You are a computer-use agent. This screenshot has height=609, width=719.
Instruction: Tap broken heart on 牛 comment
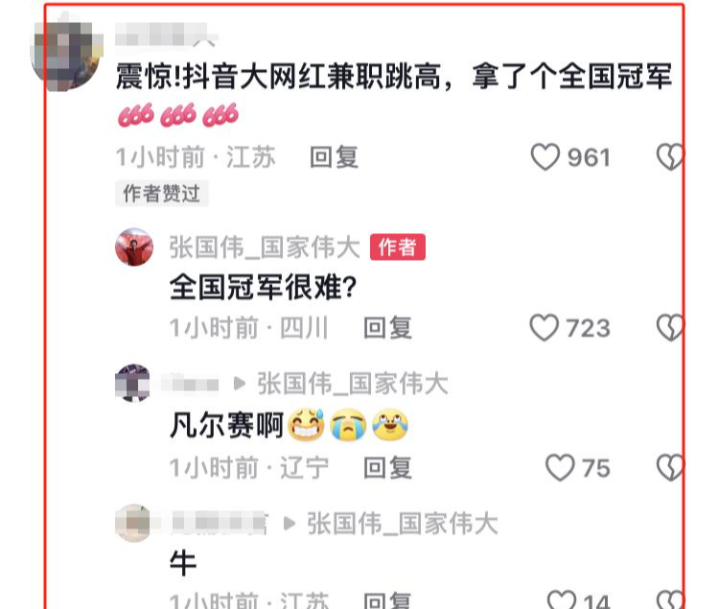click(x=670, y=599)
